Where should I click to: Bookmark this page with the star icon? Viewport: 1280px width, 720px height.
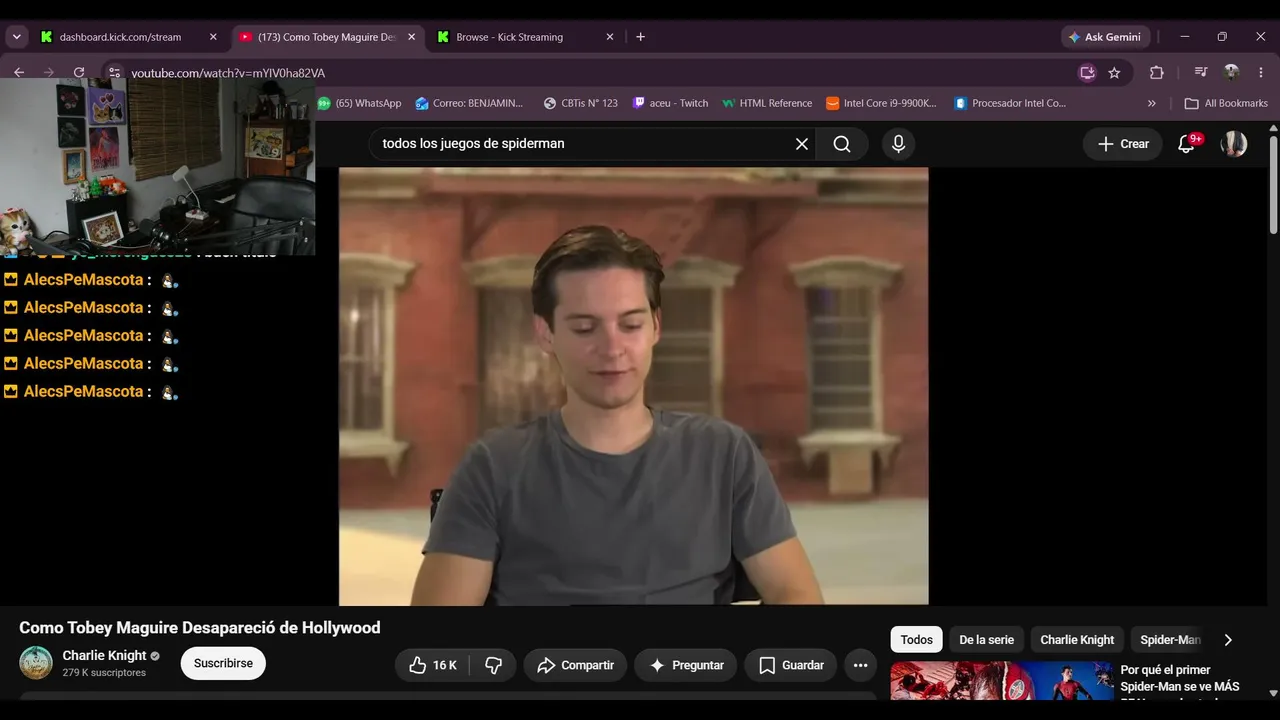pos(1114,73)
